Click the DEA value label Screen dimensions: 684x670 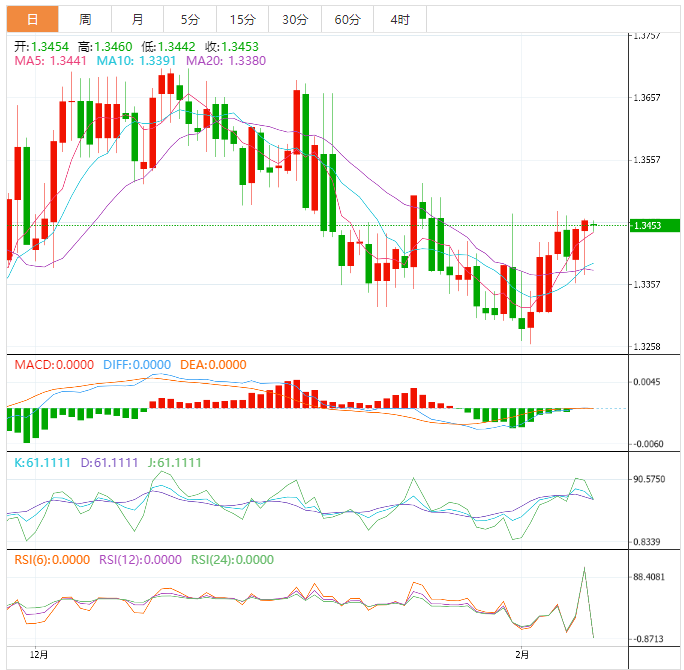pyautogui.click(x=212, y=365)
